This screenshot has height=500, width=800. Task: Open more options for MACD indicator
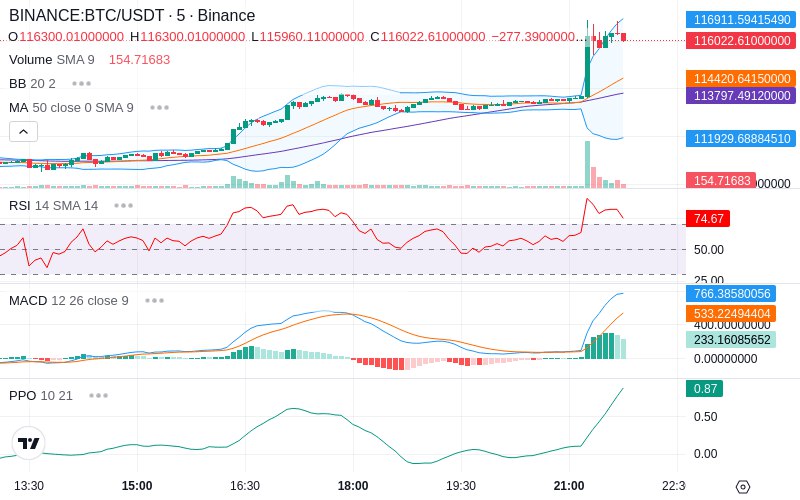(154, 301)
